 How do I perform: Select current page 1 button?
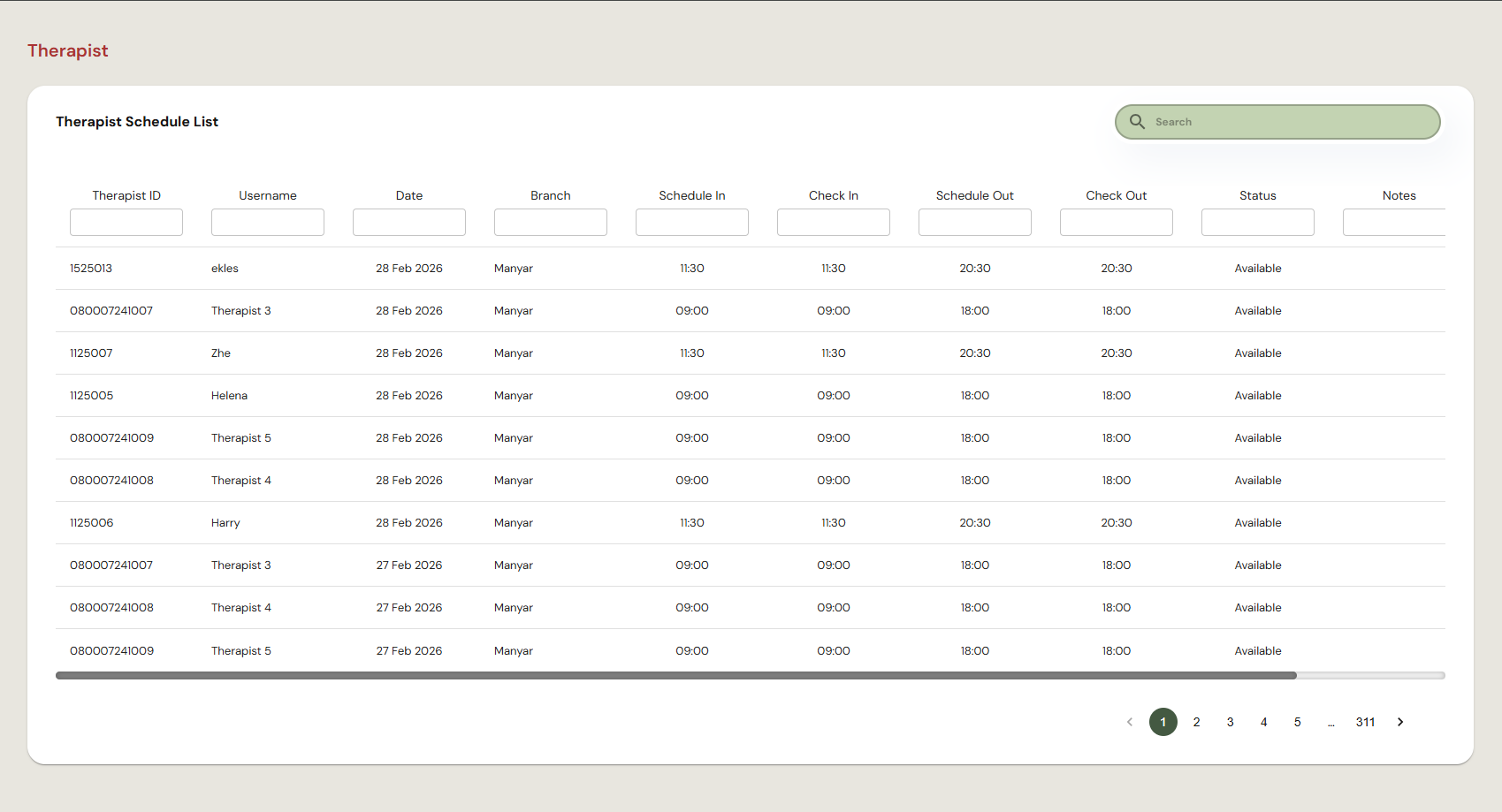click(x=1163, y=722)
